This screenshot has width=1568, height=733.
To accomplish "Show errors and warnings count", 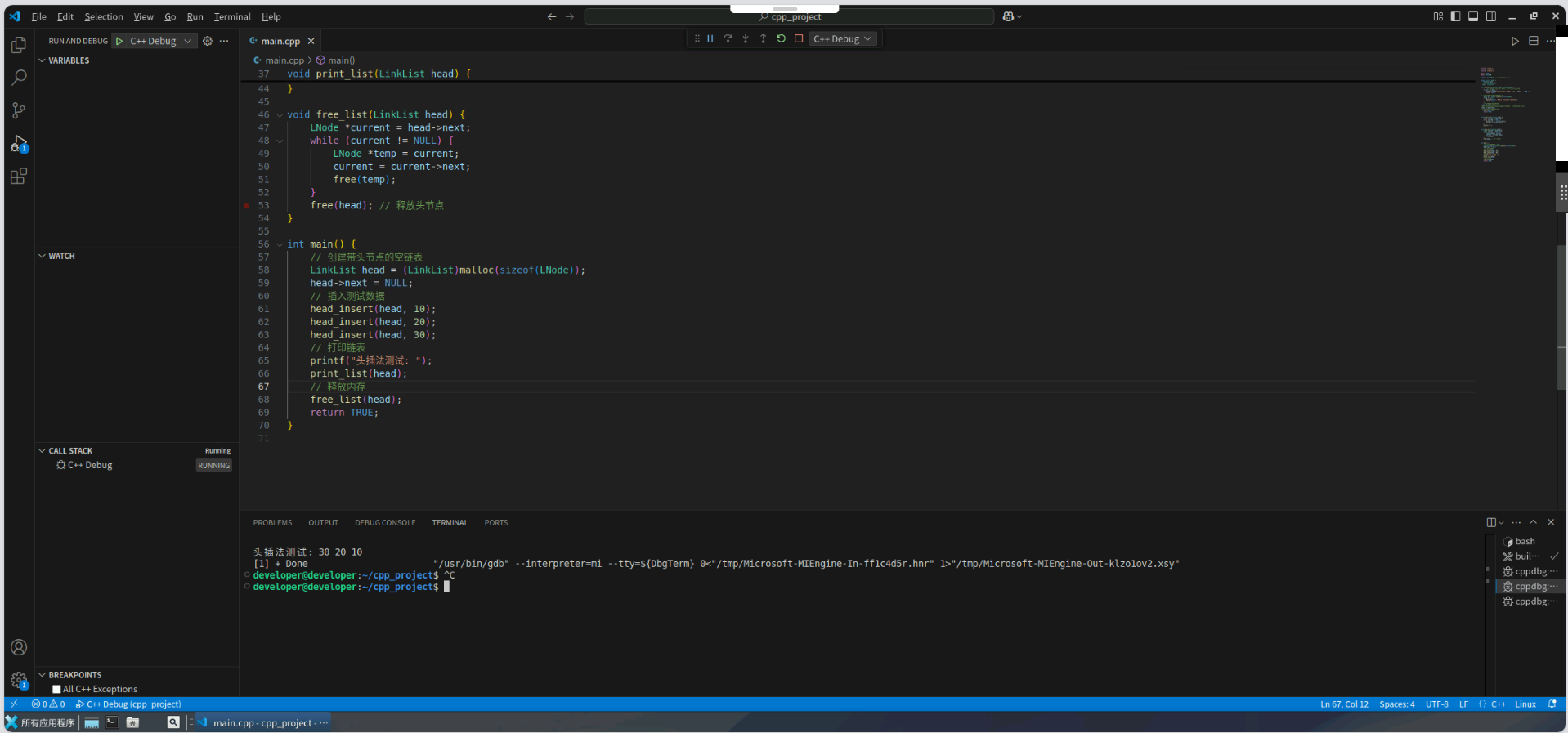I will pyautogui.click(x=48, y=704).
